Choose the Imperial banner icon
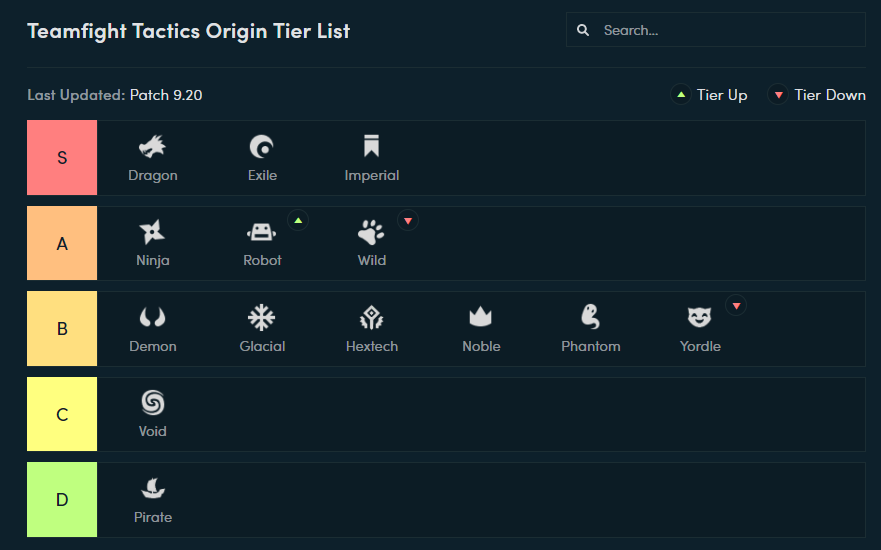The width and height of the screenshot is (881, 550). click(371, 146)
